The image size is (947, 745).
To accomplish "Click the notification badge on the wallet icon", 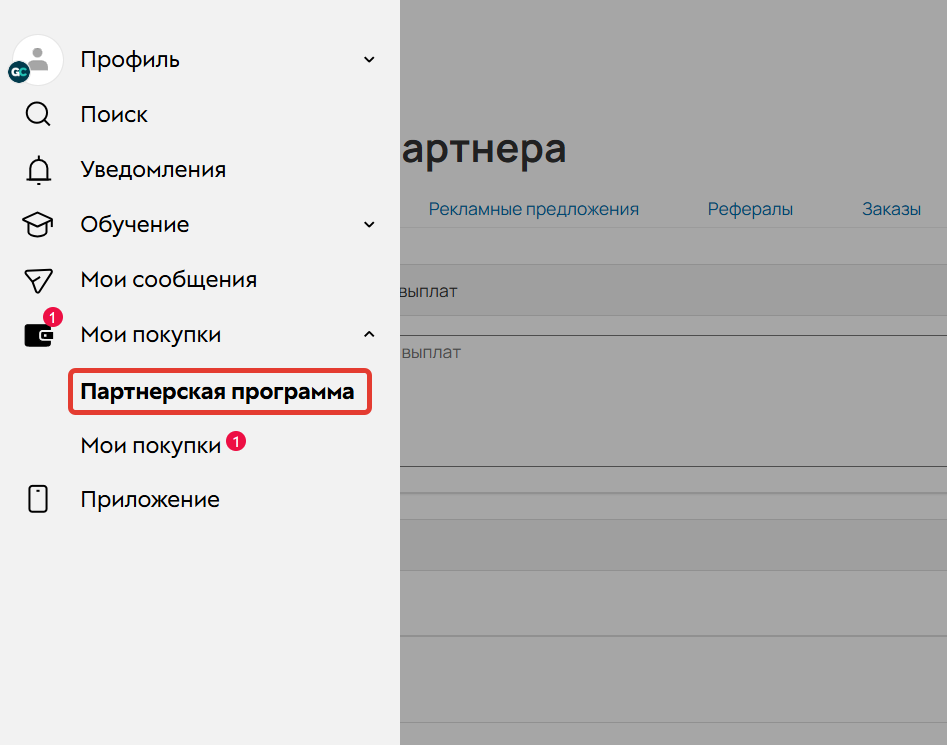I will click(x=51, y=317).
